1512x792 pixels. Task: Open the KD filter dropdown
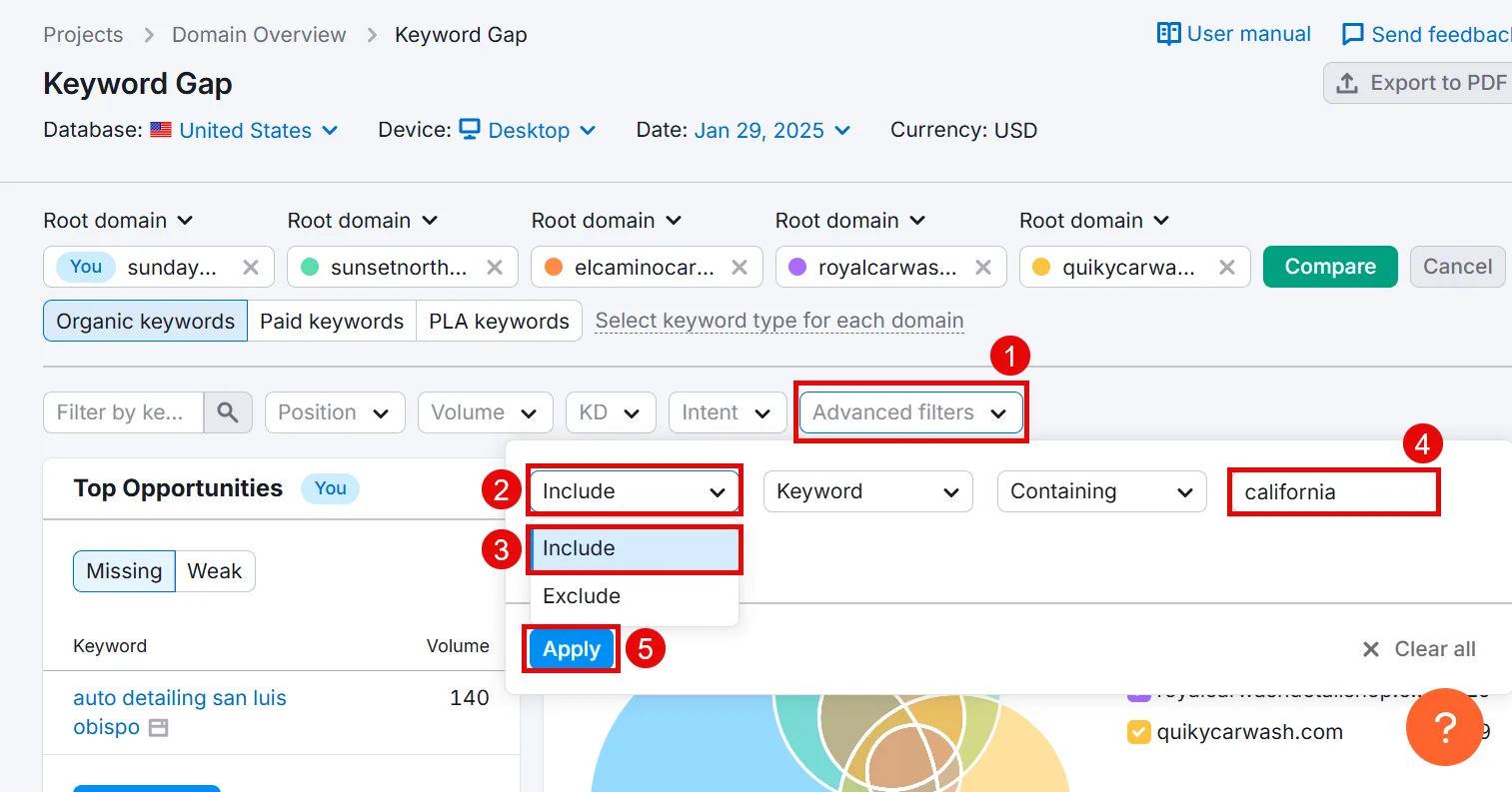coord(611,412)
